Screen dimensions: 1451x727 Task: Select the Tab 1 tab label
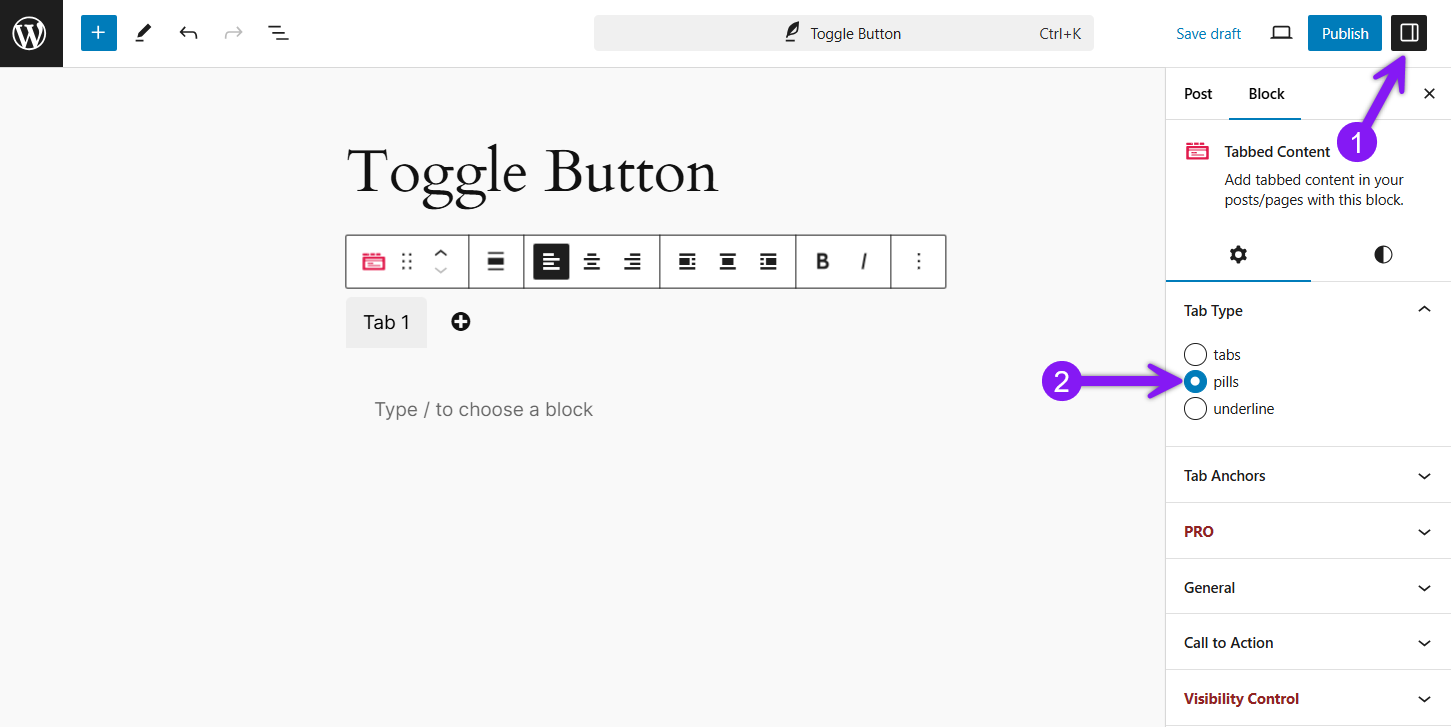pyautogui.click(x=386, y=322)
